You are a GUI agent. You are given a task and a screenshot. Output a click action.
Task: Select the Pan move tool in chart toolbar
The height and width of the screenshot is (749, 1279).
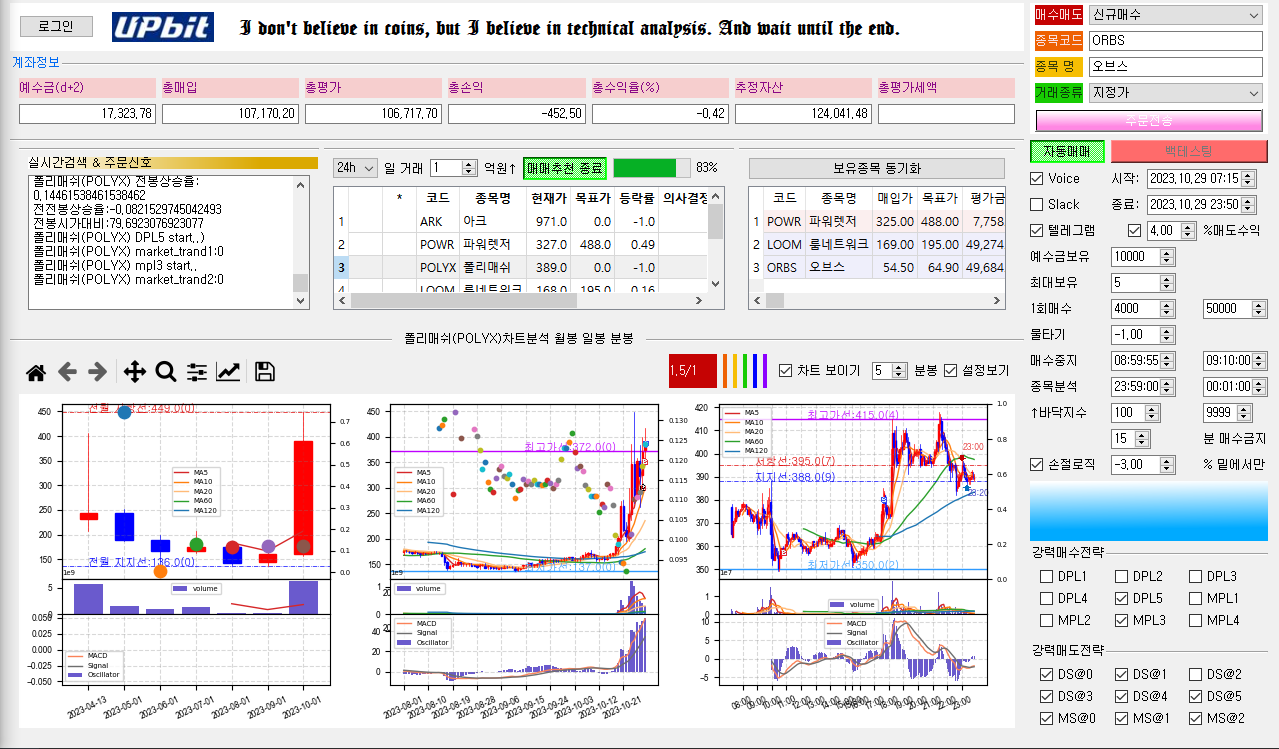click(x=134, y=373)
